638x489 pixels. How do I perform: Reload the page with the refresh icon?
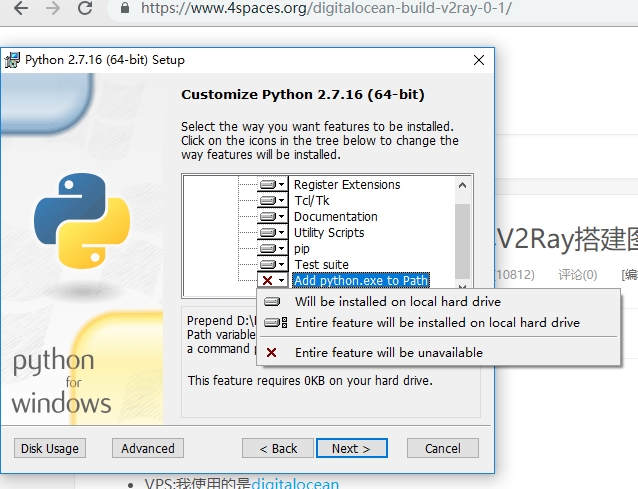[x=85, y=8]
